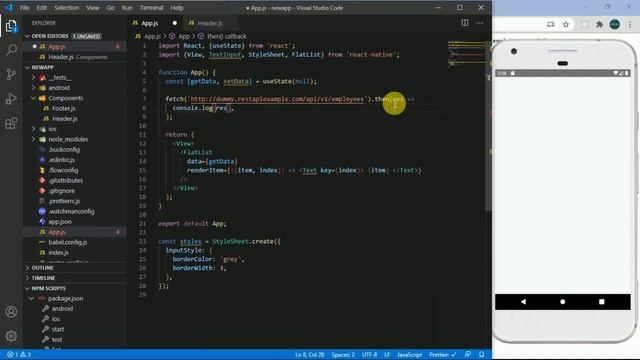Open Footer.js in the file tree
Image resolution: width=640 pixels, height=360 pixels.
click(64, 108)
